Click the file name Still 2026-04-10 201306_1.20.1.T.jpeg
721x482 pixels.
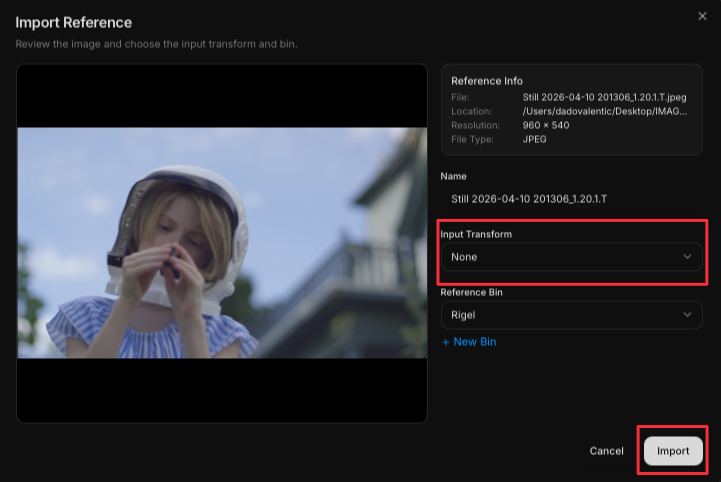coord(604,97)
